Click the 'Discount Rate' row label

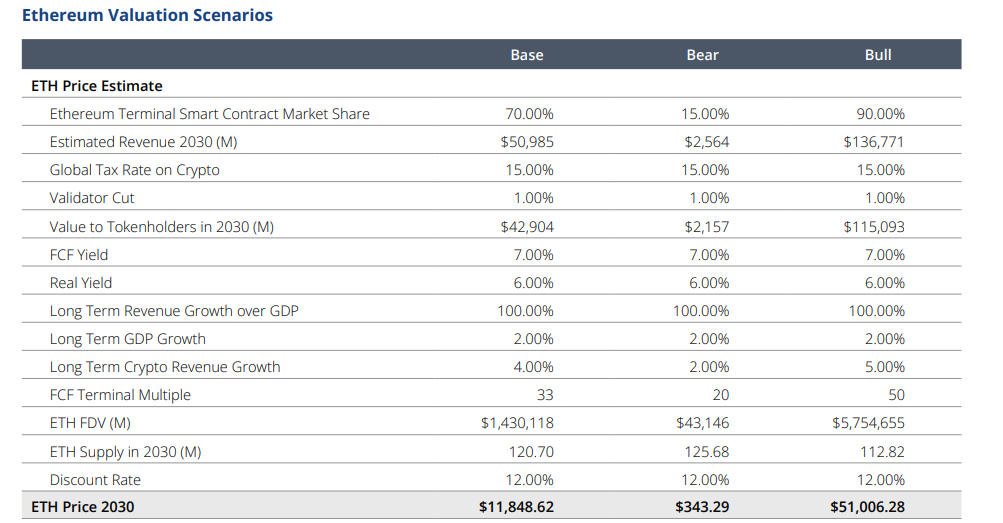pyautogui.click(x=95, y=480)
